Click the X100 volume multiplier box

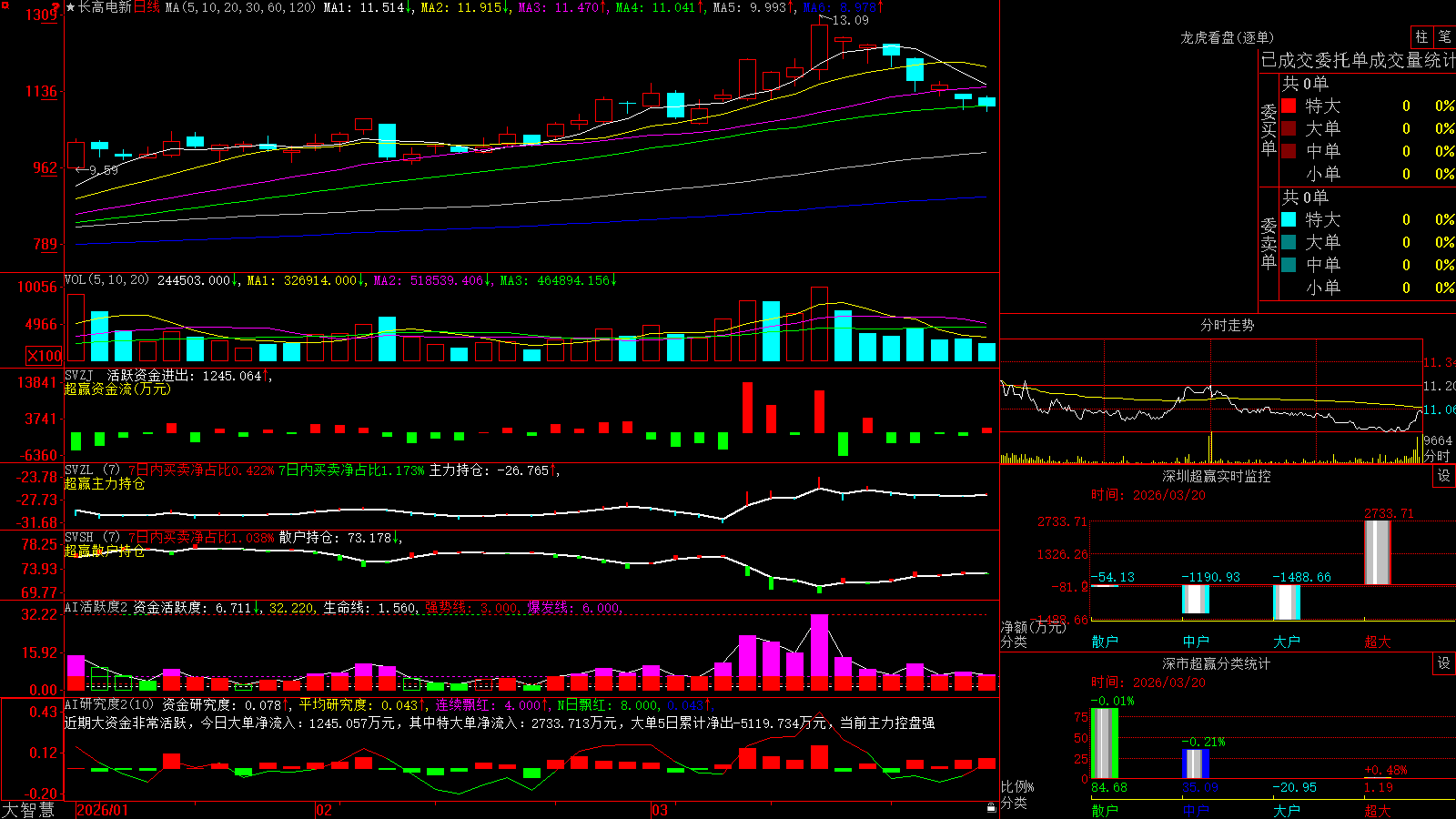(44, 356)
